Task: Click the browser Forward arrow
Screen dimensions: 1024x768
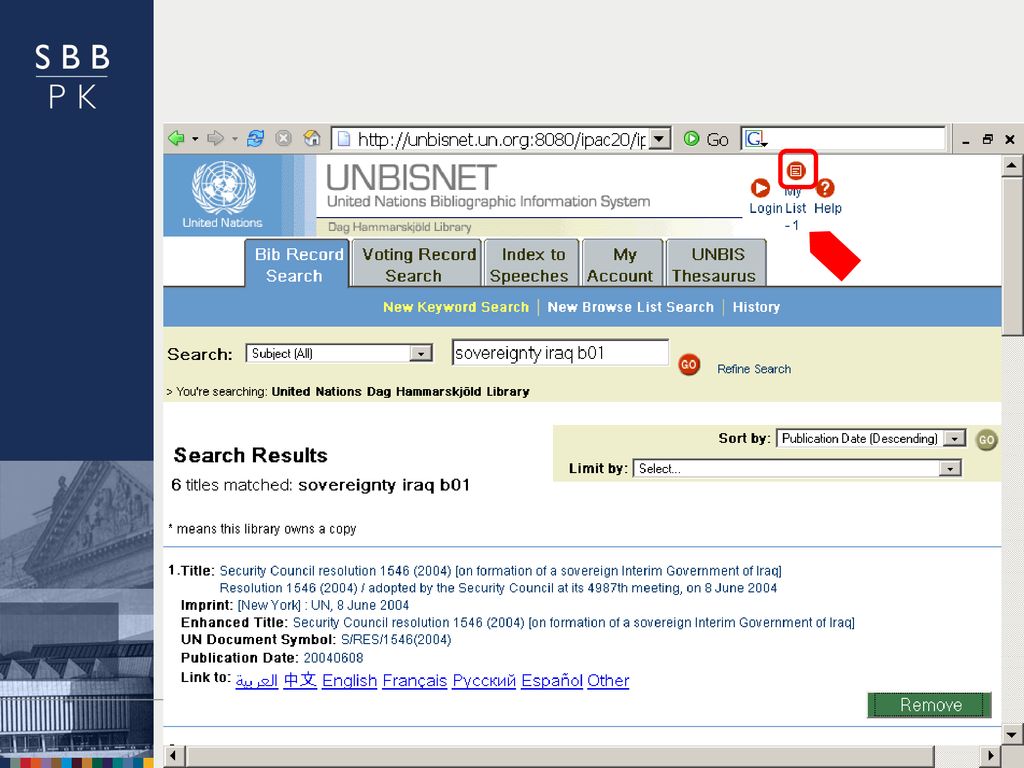Action: click(215, 138)
